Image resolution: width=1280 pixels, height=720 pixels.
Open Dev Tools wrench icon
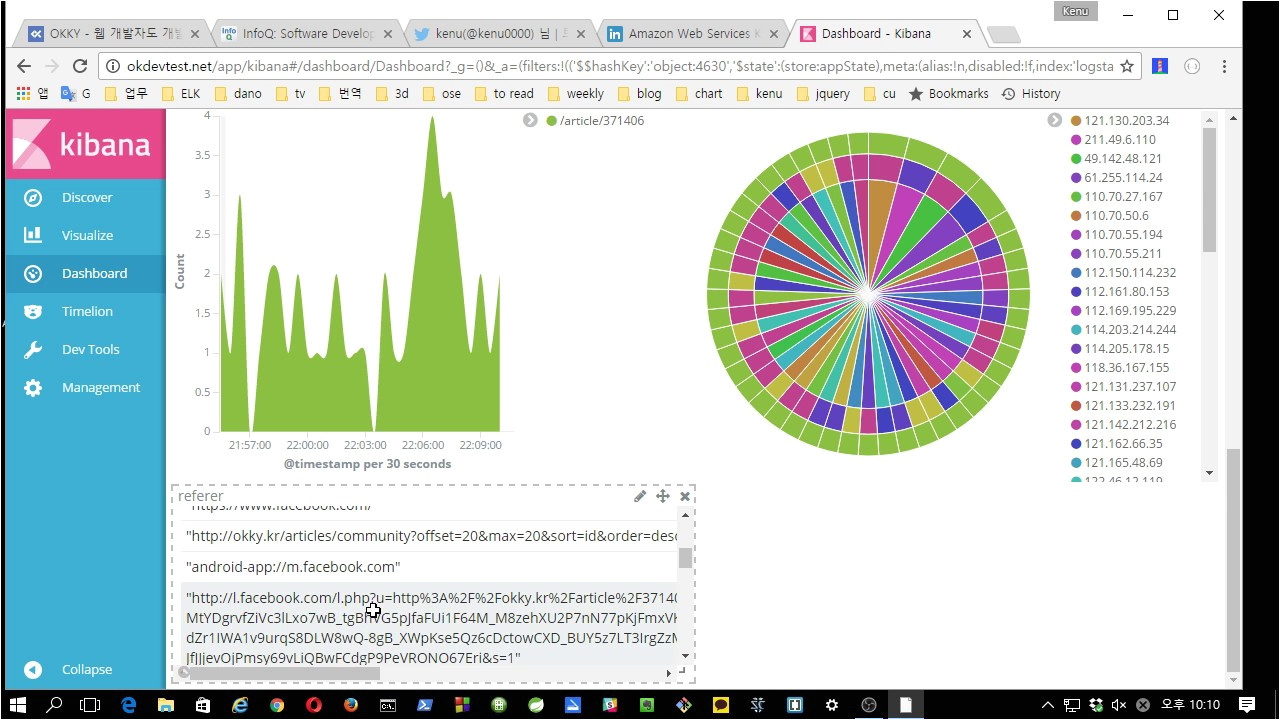(x=33, y=350)
